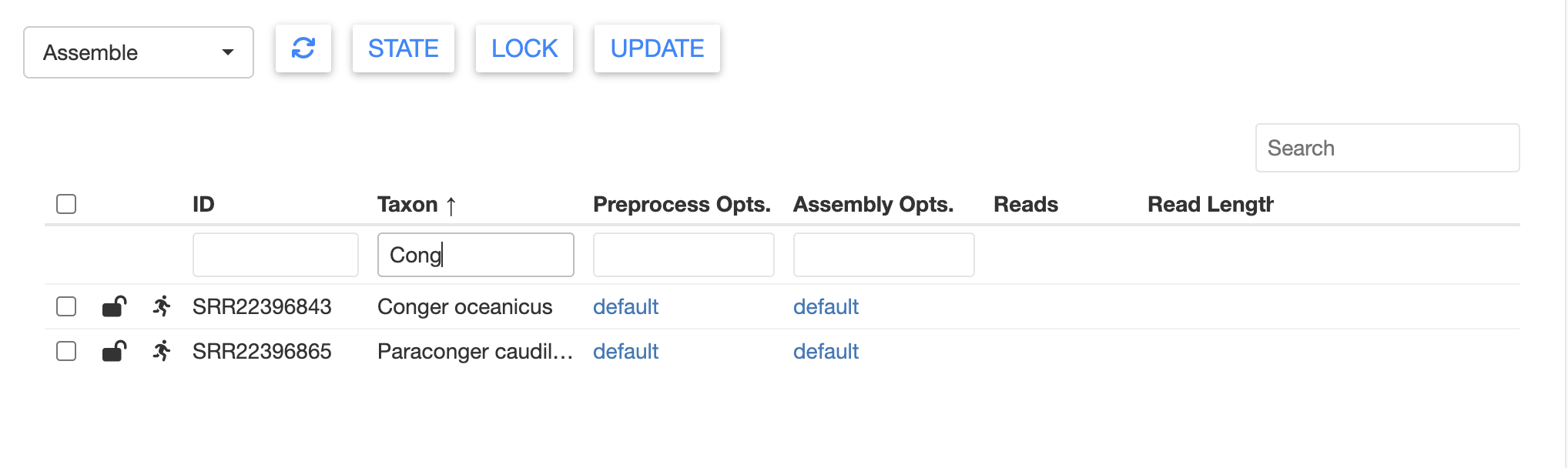This screenshot has width=1568, height=468.
Task: Sort by the Reads column header
Action: [x=1026, y=204]
